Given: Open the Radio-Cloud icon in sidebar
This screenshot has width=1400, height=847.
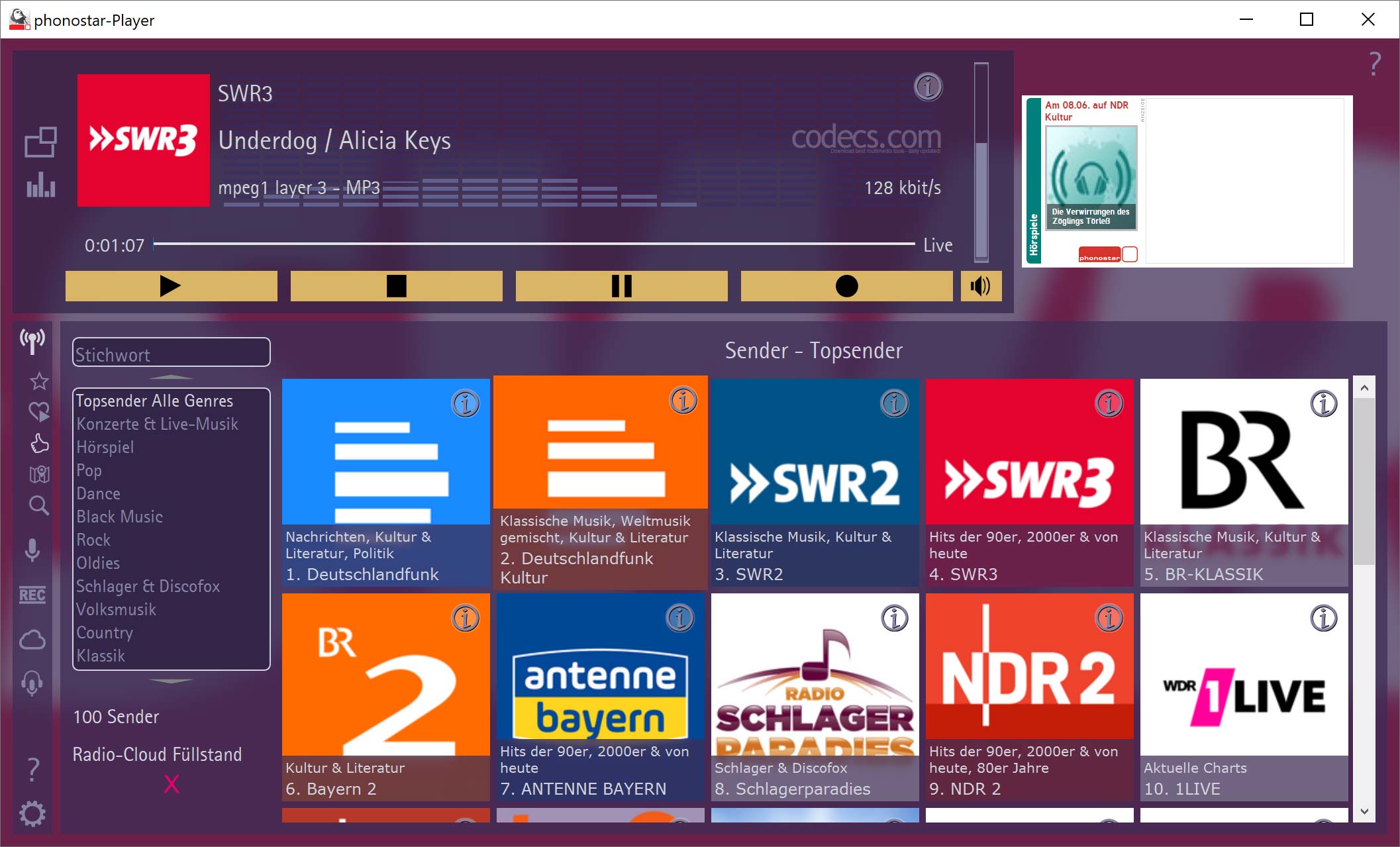Looking at the screenshot, I should [32, 640].
